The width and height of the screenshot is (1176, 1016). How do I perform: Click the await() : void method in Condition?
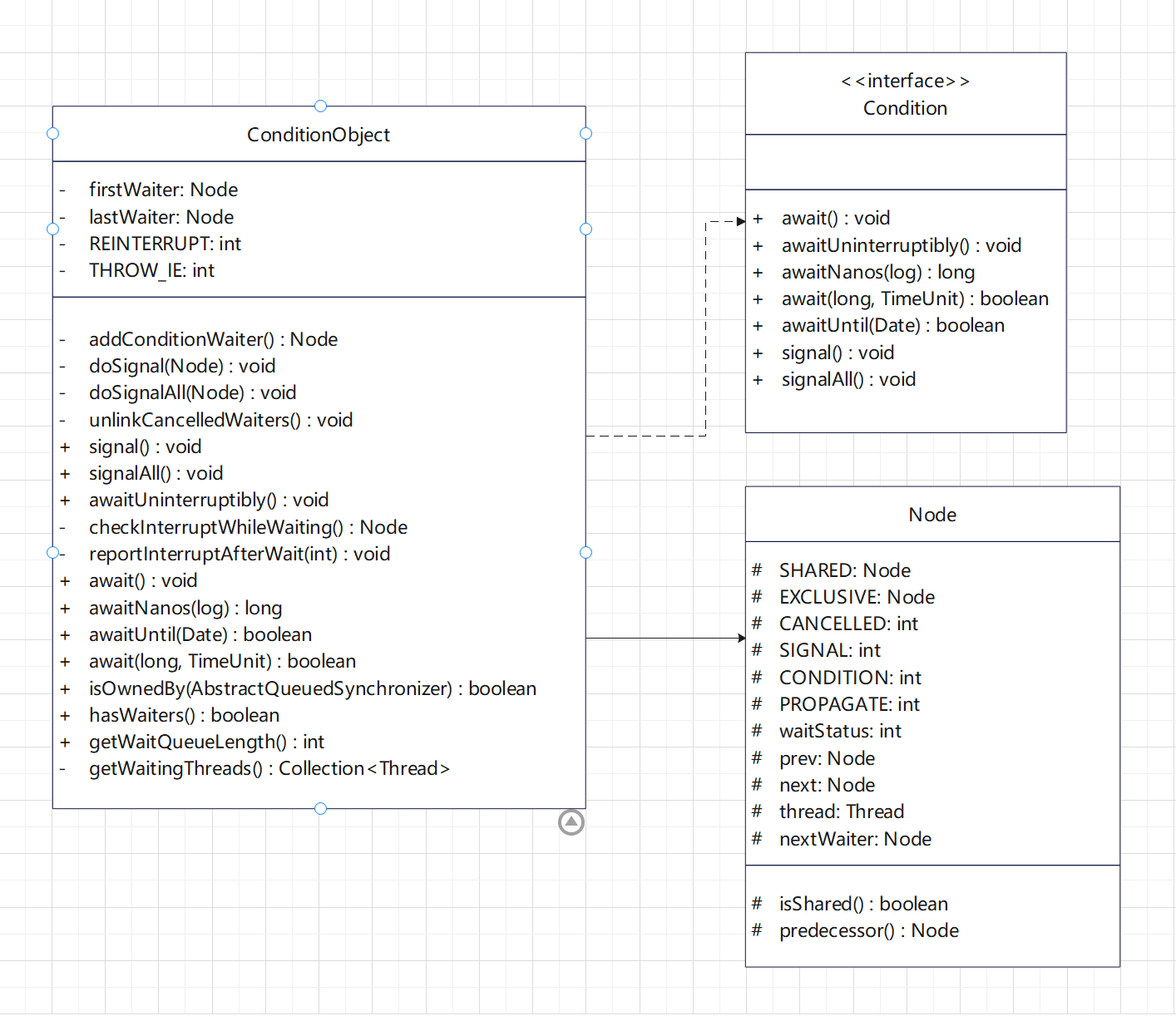[x=835, y=218]
